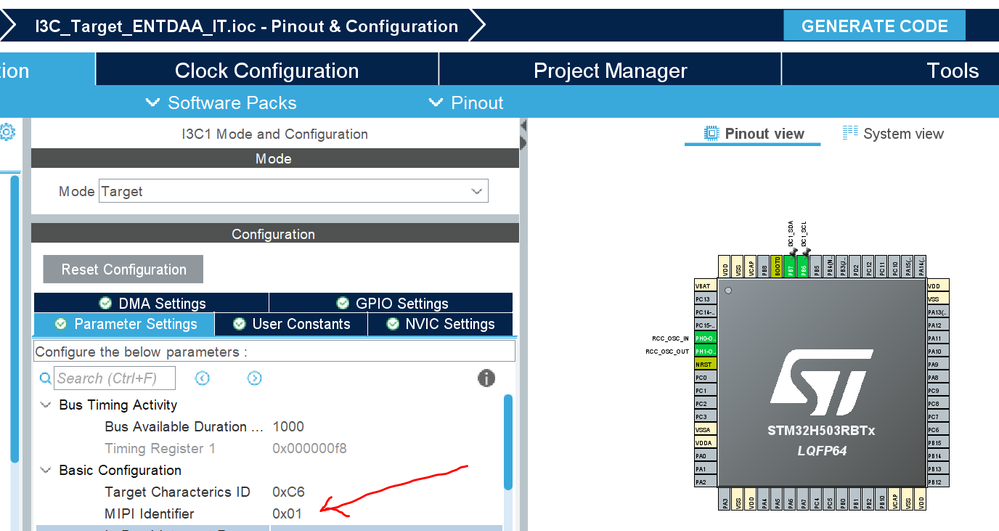Click the GENERATE CODE button
This screenshot has width=999, height=531.
874,26
